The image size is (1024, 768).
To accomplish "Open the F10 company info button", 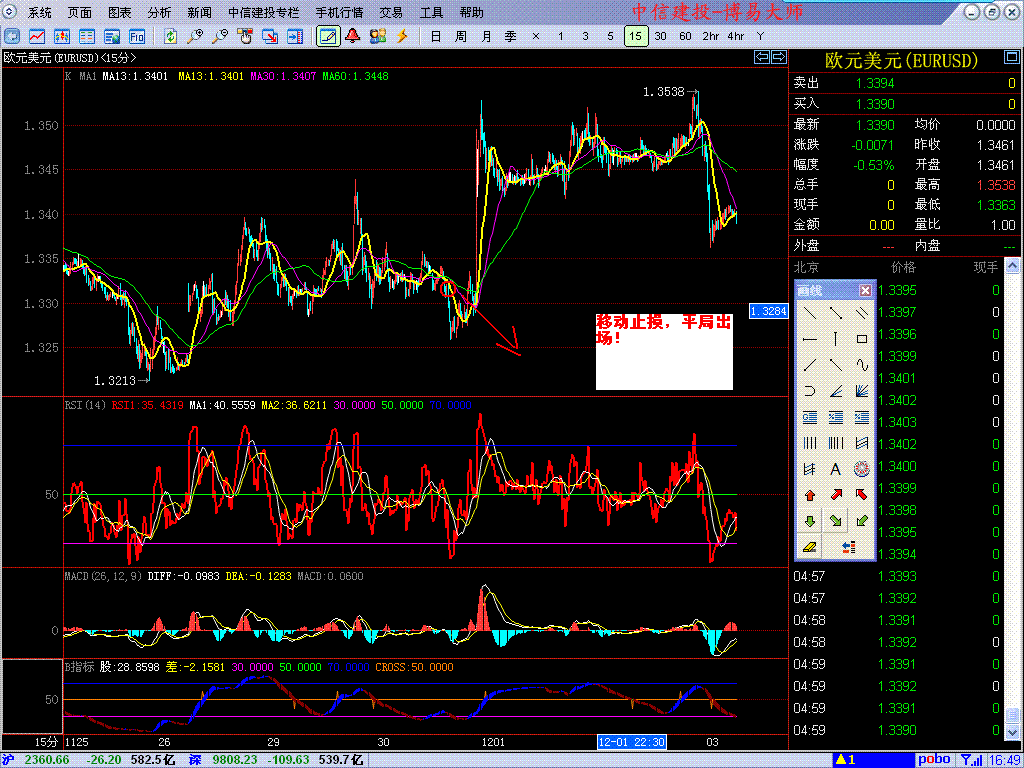I will (x=136, y=36).
